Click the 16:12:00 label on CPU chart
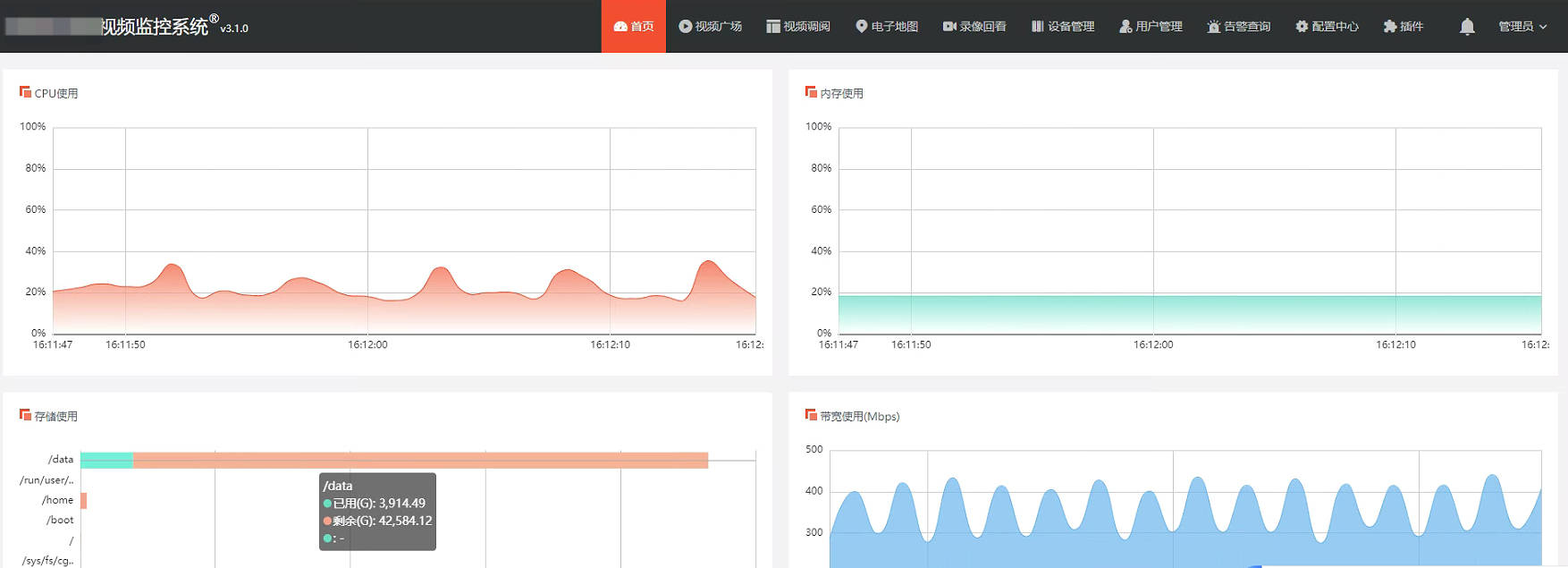 (x=367, y=344)
